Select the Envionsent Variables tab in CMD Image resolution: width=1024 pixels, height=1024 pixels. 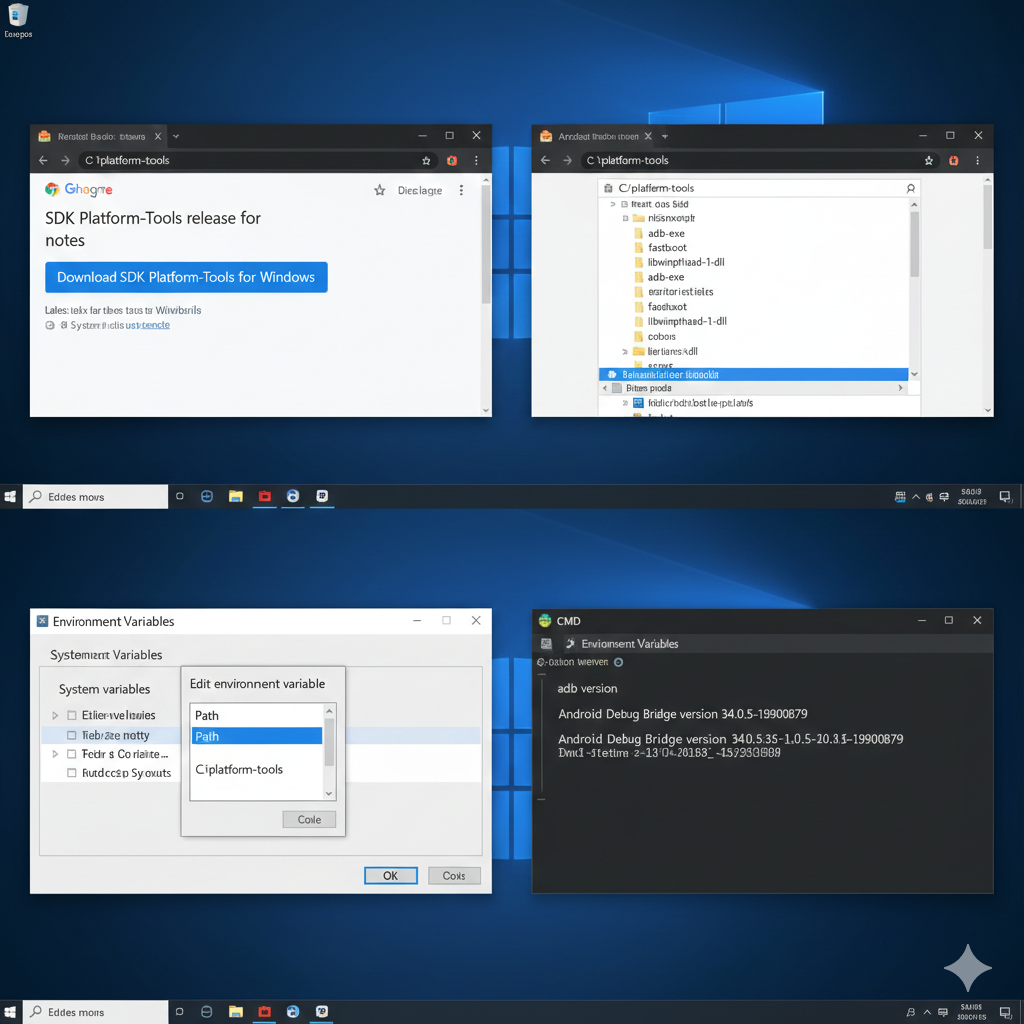coord(630,644)
